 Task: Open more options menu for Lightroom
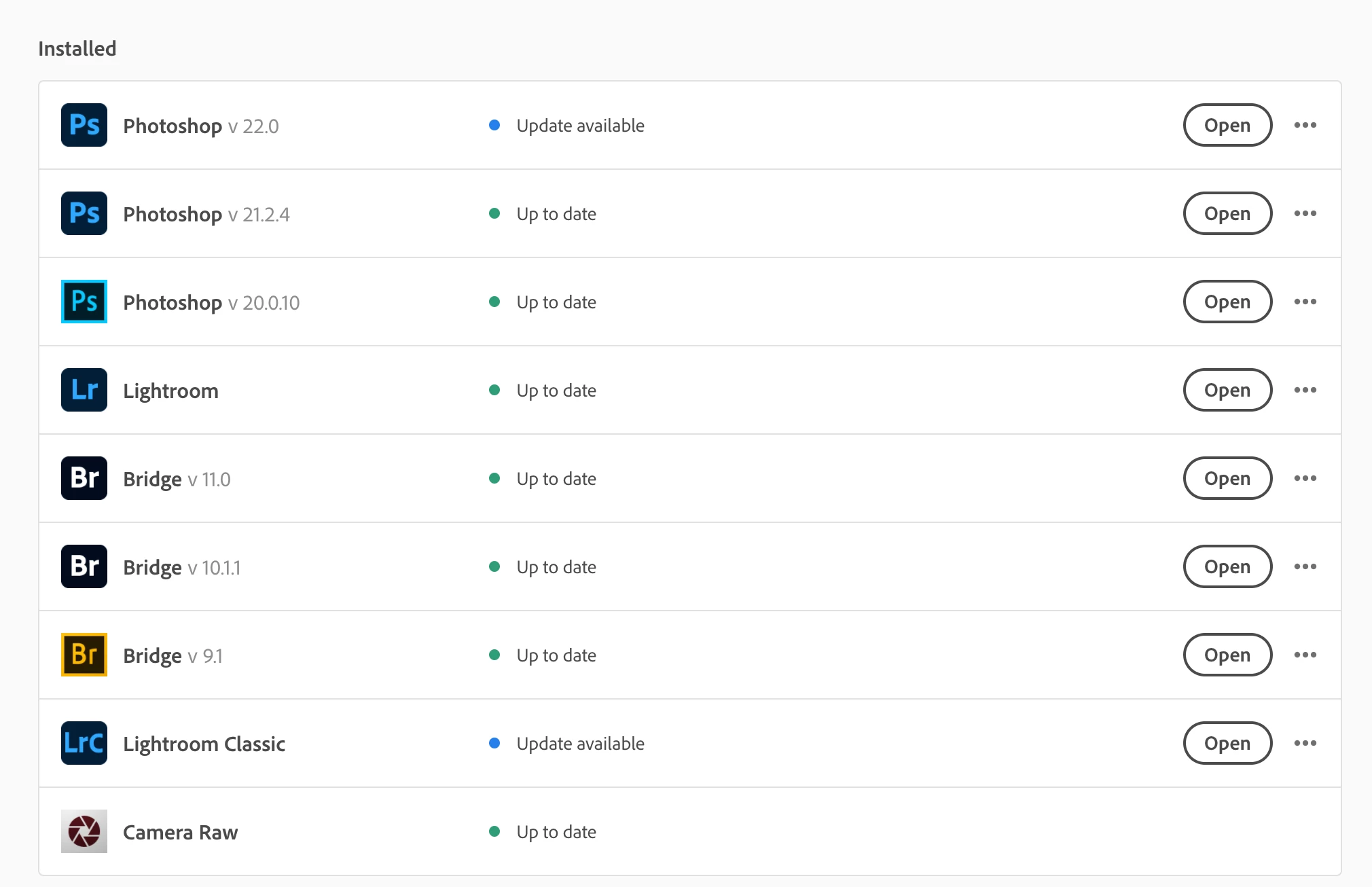1305,390
